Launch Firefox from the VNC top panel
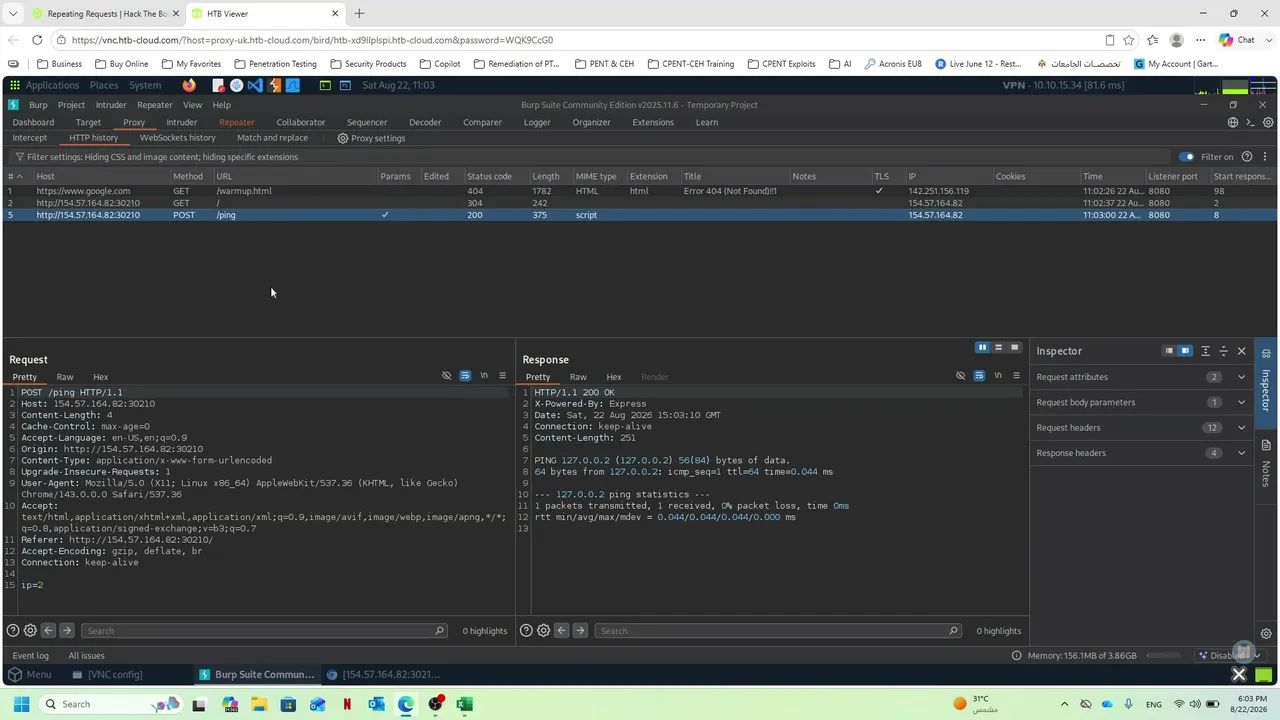This screenshot has height=720, width=1280. (189, 85)
